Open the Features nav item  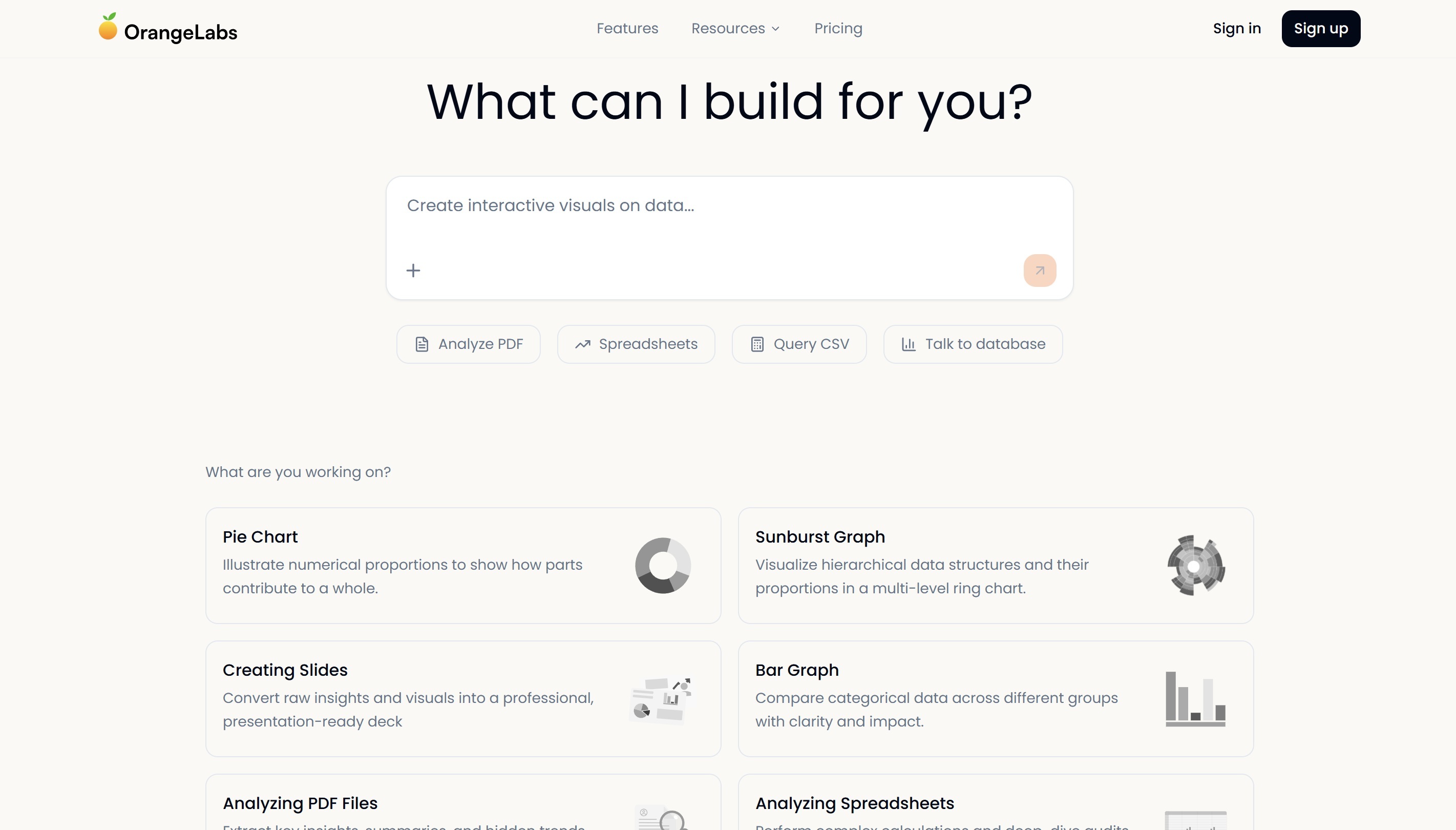627,29
